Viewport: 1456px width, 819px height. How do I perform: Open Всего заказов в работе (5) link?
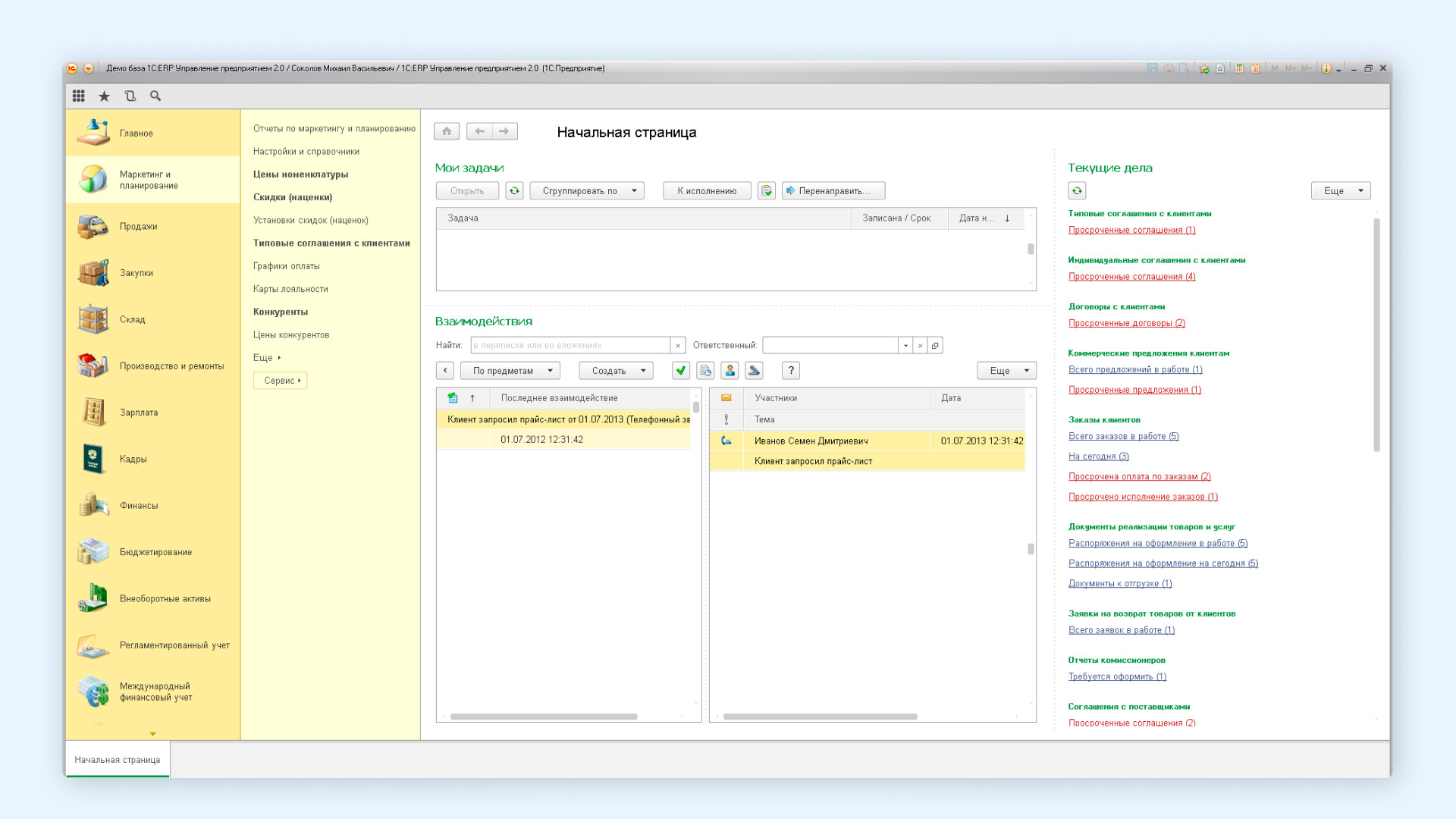pyautogui.click(x=1123, y=436)
